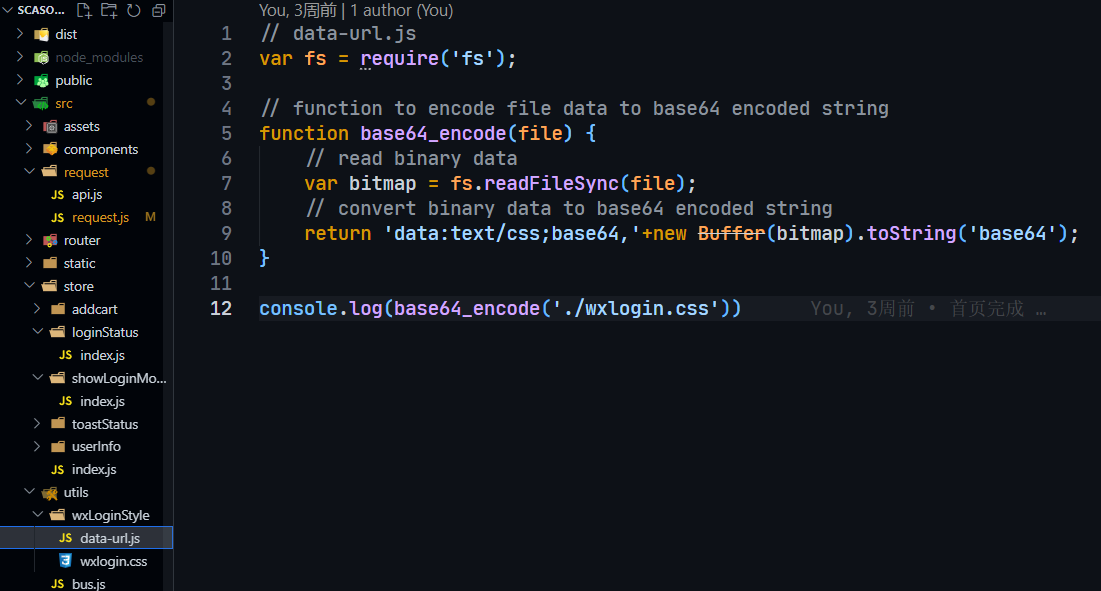This screenshot has height=591, width=1101.
Task: Click the node_modules folder icon
Action: pos(41,57)
